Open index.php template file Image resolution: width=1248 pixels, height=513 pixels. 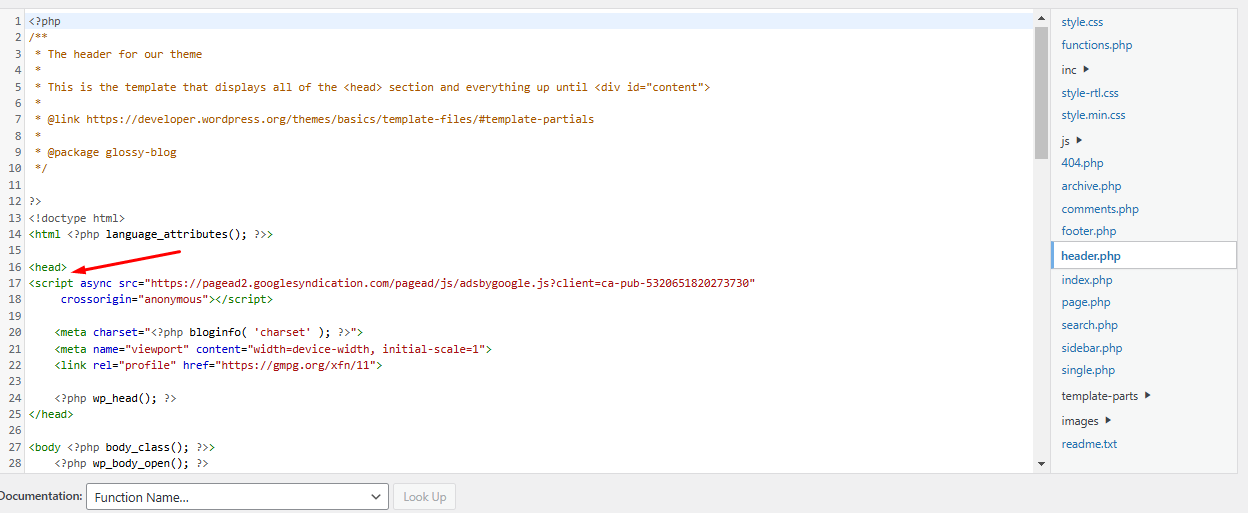pyautogui.click(x=1086, y=280)
